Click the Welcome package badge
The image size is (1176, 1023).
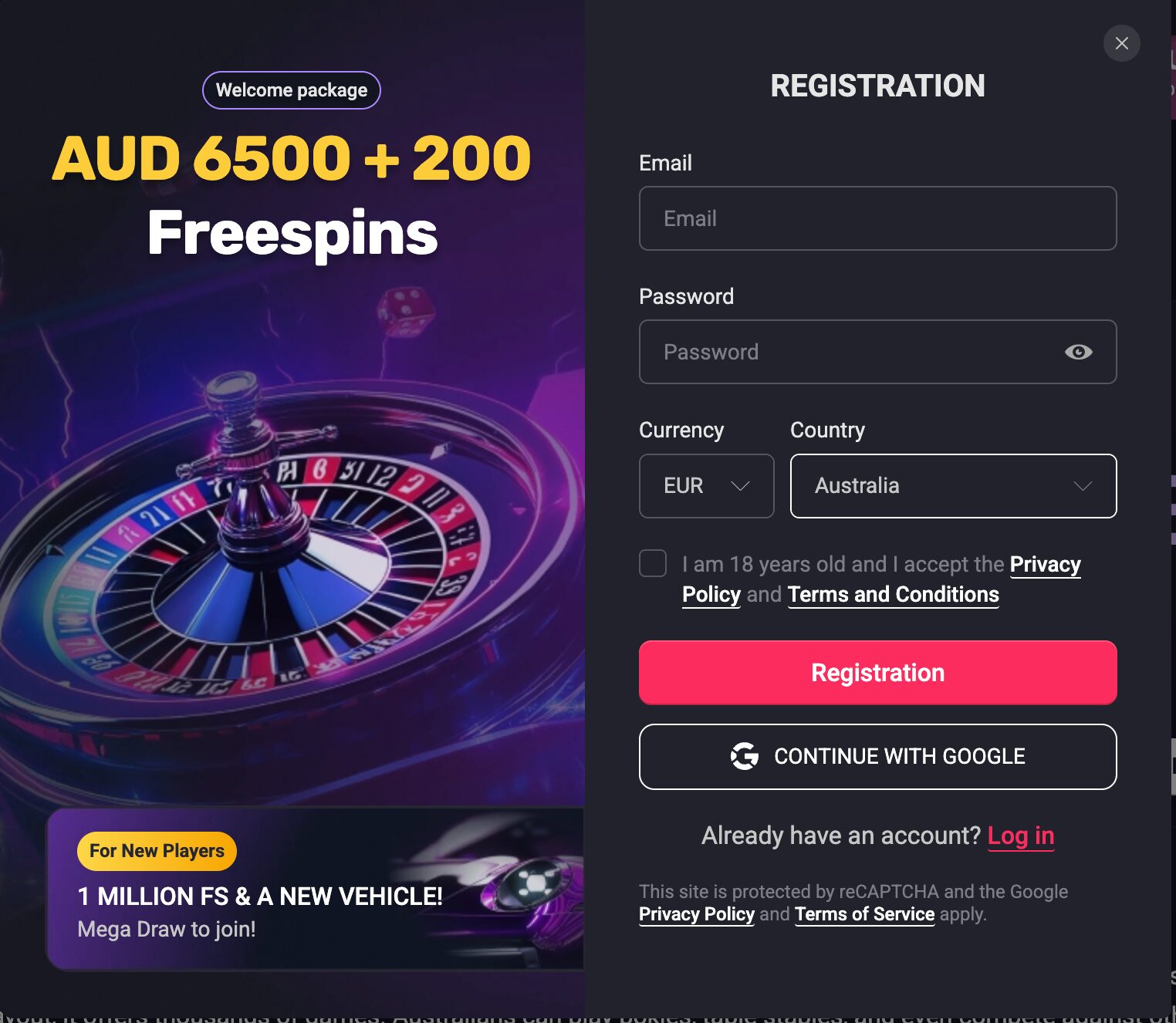click(291, 89)
